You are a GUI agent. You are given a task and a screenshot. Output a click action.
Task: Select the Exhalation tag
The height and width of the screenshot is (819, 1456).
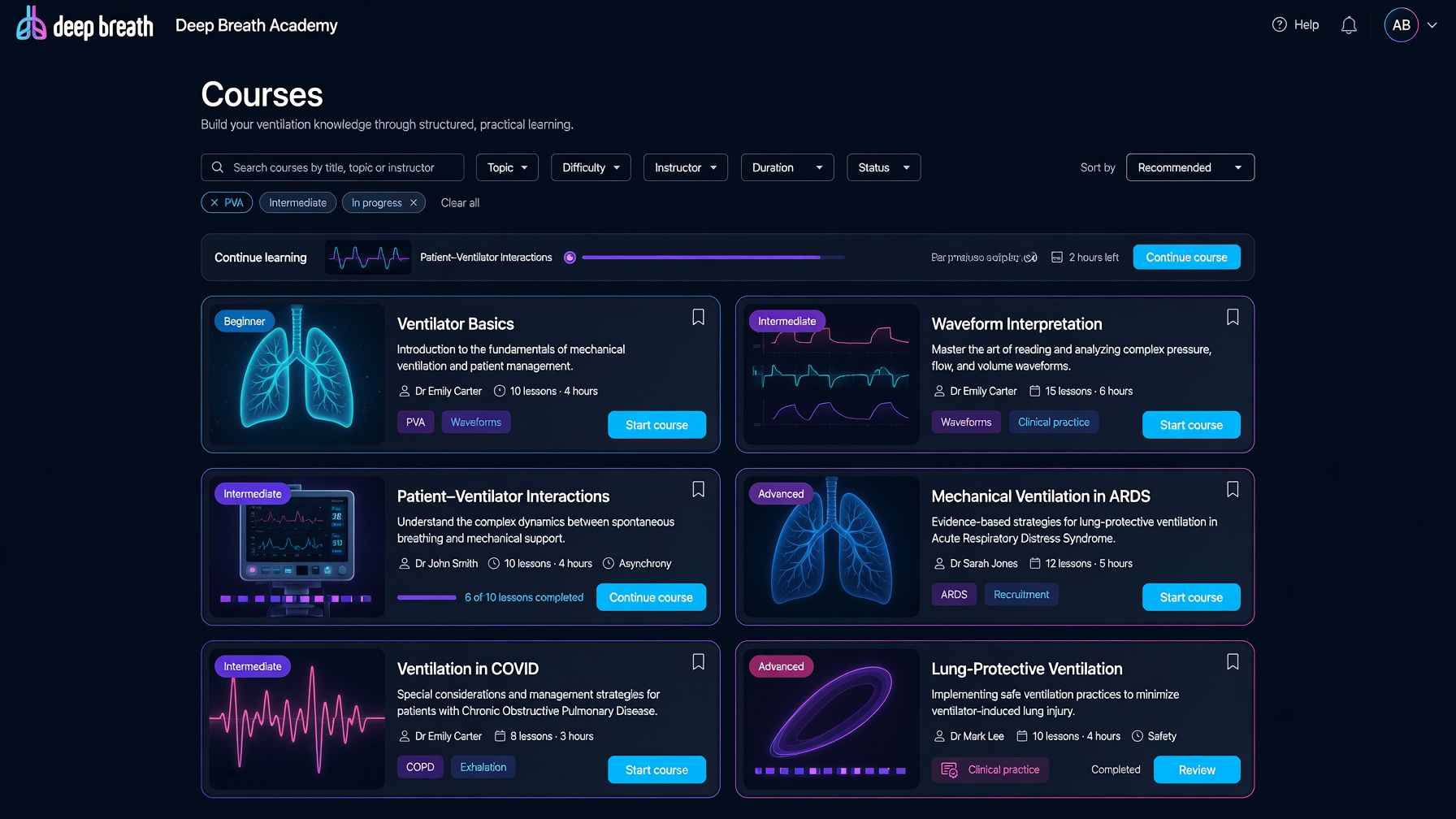pyautogui.click(x=483, y=767)
